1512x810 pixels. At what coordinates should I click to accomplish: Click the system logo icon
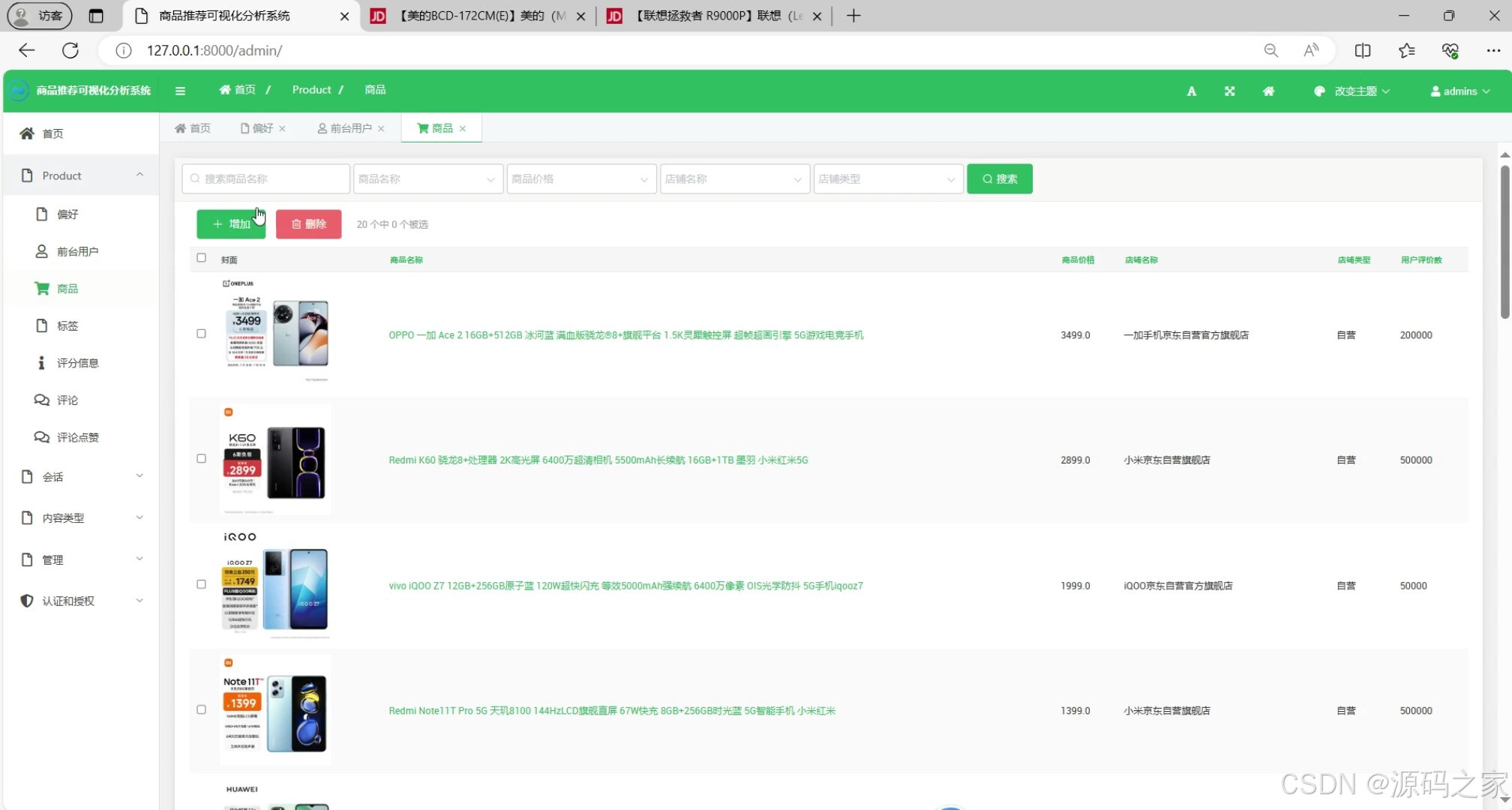point(19,91)
